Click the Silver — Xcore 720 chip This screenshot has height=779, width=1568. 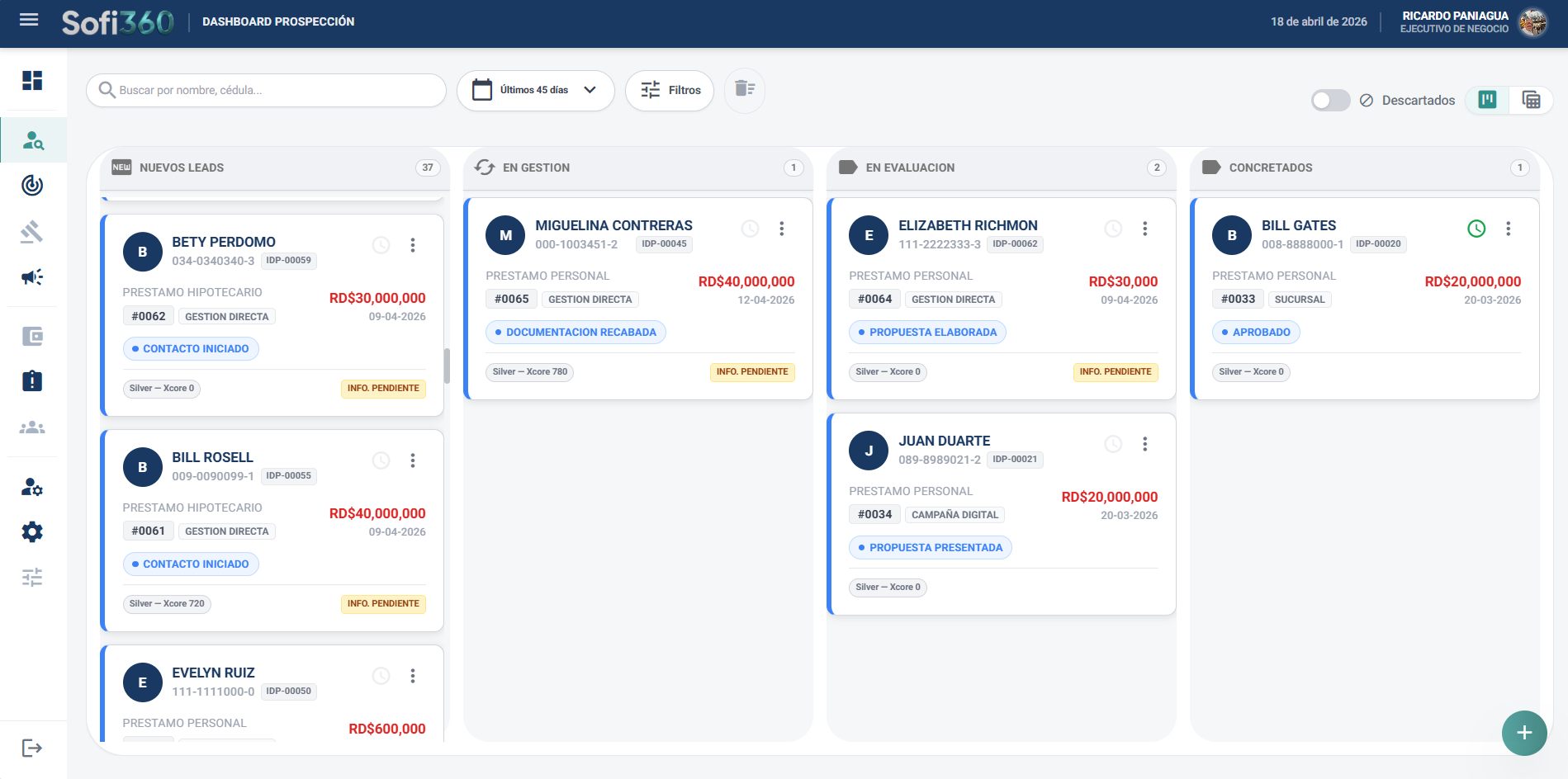coord(167,604)
